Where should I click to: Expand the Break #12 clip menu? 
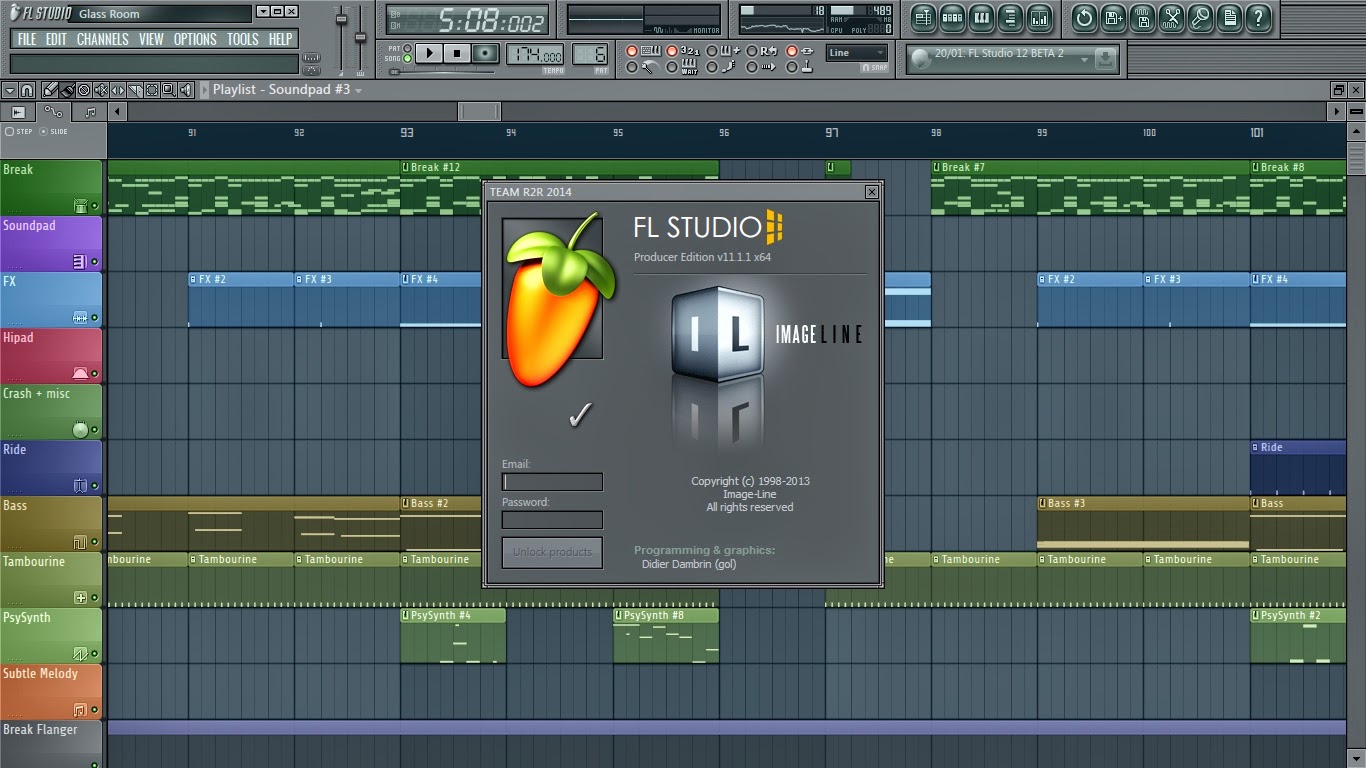point(406,167)
